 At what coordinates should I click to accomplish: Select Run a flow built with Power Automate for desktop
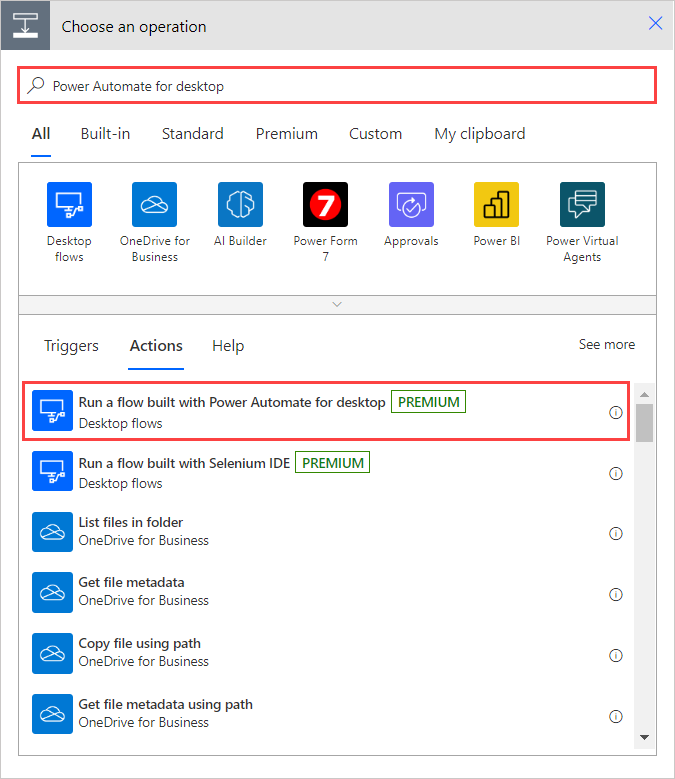(x=326, y=411)
